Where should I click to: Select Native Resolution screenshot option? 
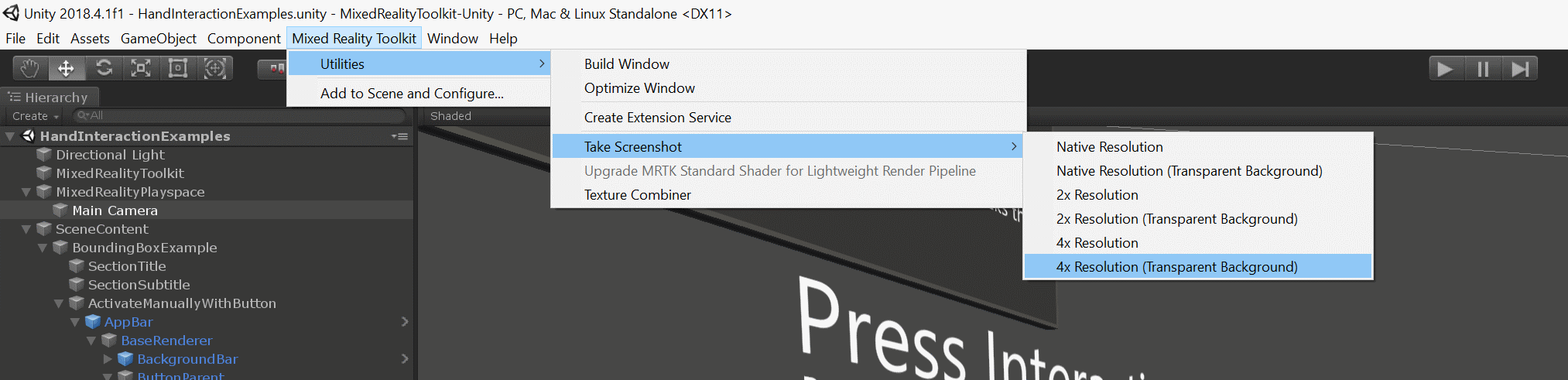tap(1109, 147)
